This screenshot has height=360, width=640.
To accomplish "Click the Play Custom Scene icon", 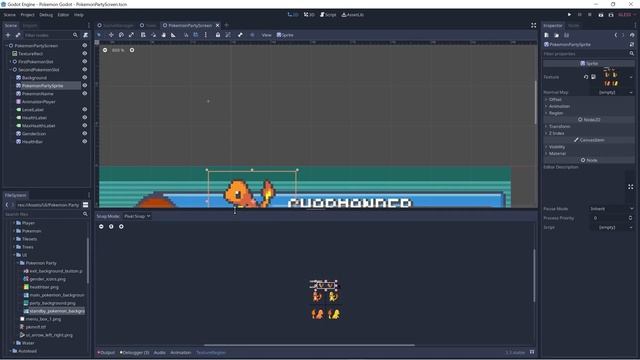I will pos(611,15).
